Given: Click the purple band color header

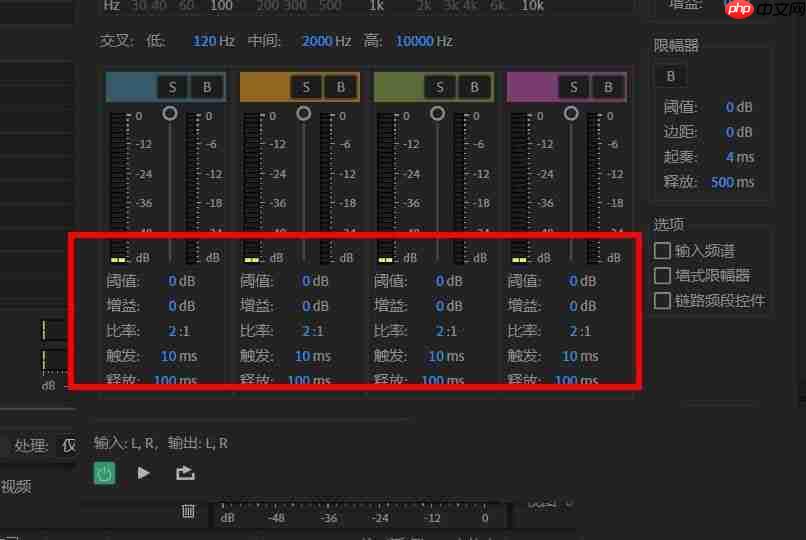Looking at the screenshot, I should point(532,87).
